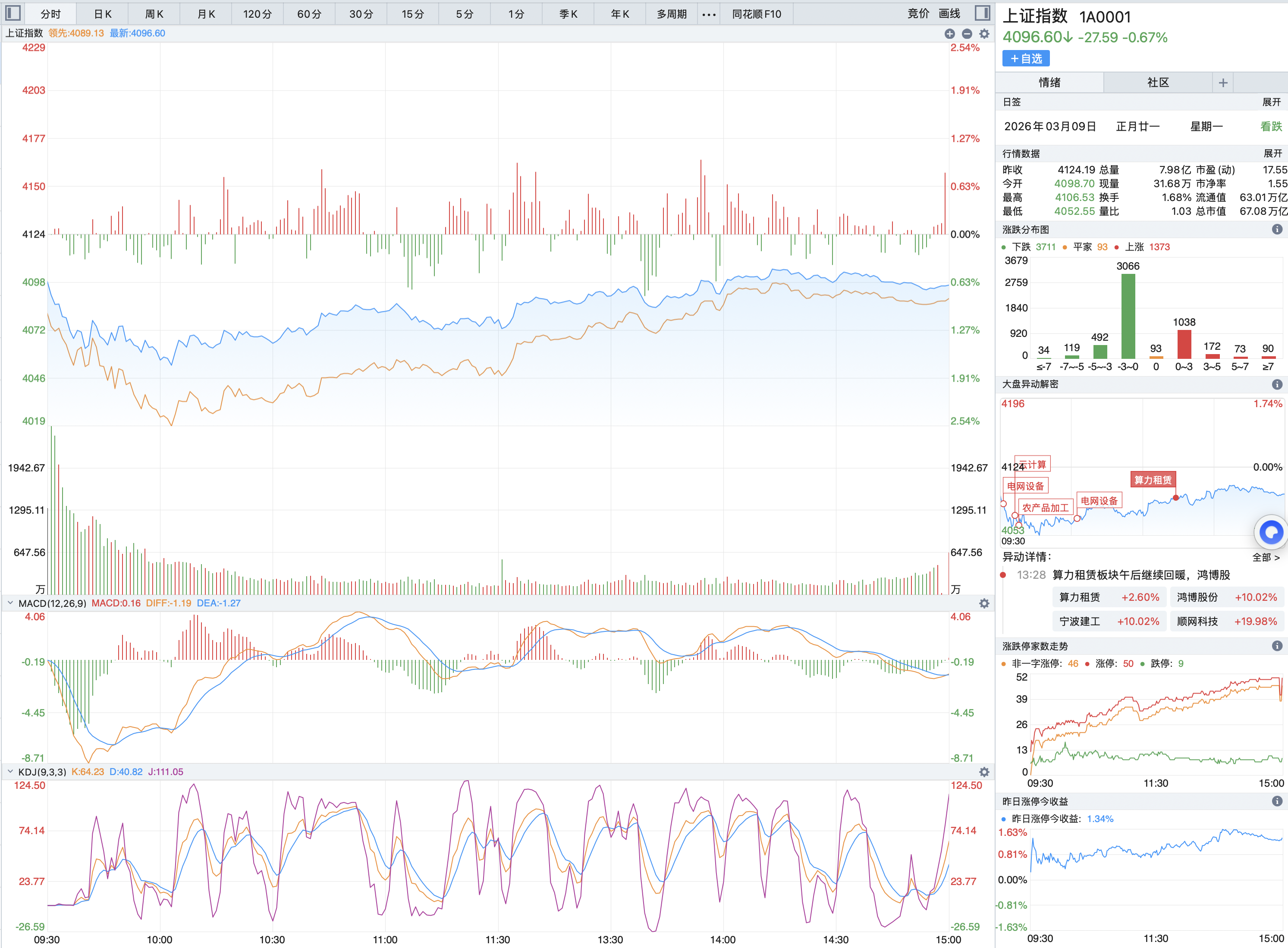Open main chart settings gear
This screenshot has height=948, width=1288.
(984, 34)
